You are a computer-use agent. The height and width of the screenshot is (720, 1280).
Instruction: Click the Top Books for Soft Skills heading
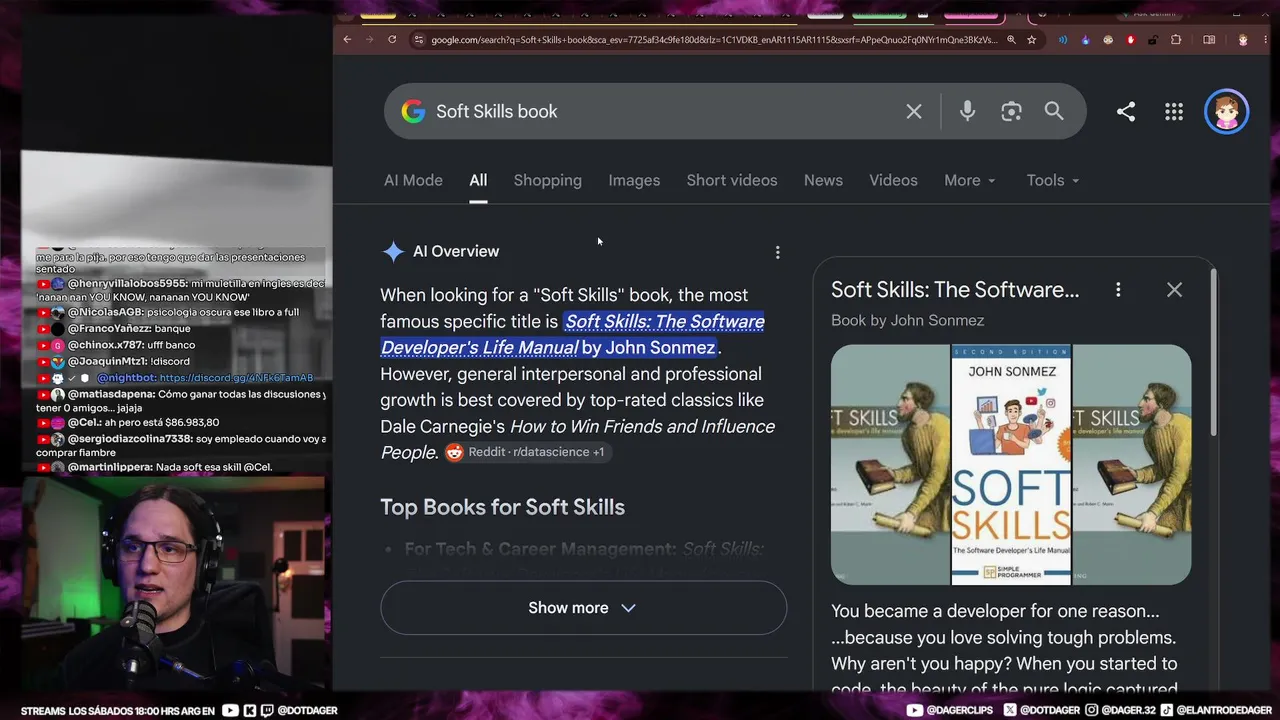pyautogui.click(x=502, y=507)
